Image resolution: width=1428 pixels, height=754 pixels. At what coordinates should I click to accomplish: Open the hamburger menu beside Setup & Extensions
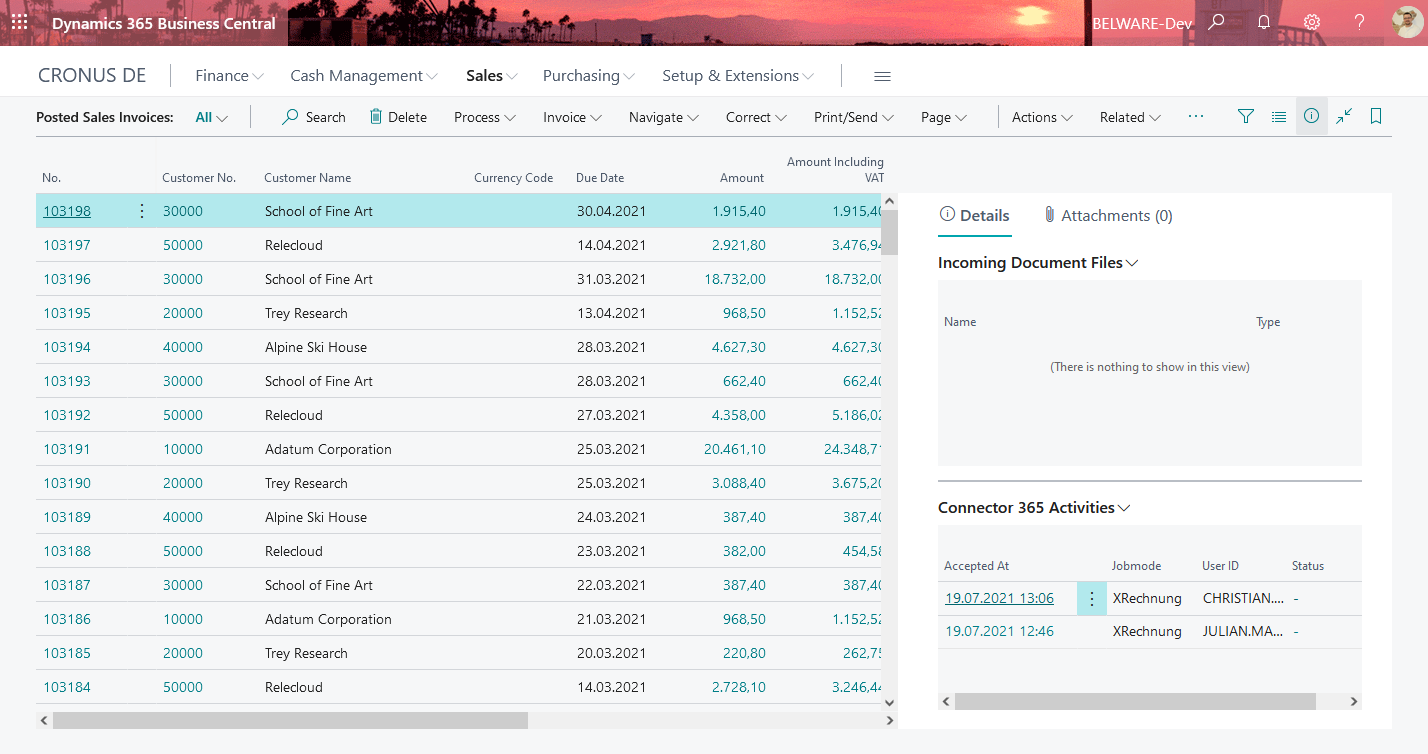point(882,76)
